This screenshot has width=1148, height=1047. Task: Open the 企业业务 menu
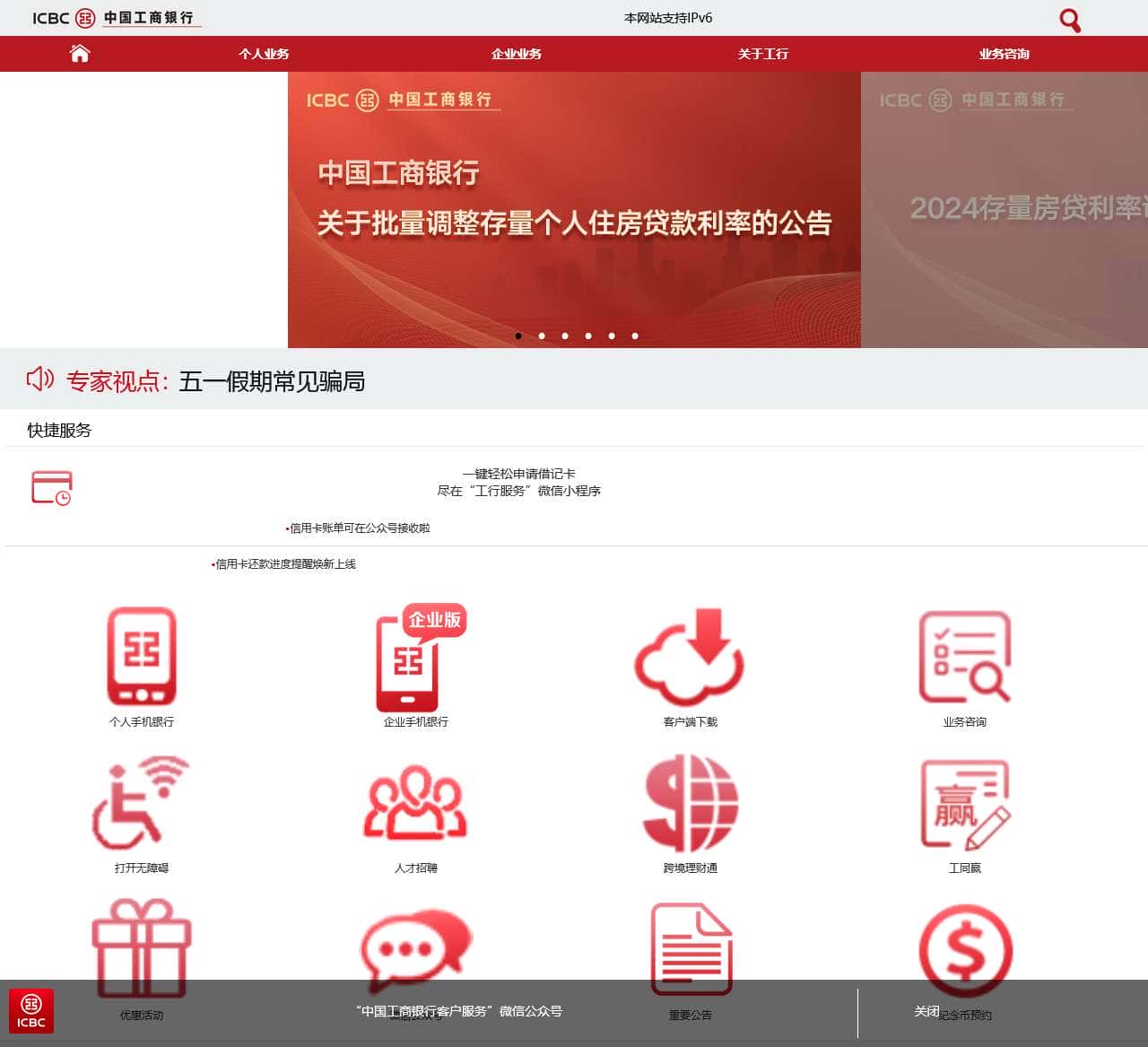[517, 54]
